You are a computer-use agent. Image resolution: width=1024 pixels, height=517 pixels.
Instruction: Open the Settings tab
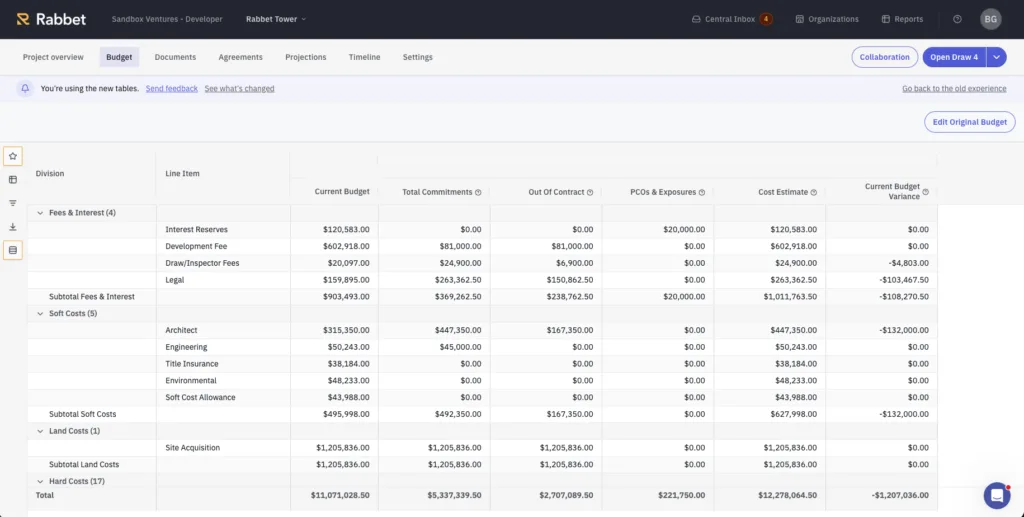tap(417, 57)
